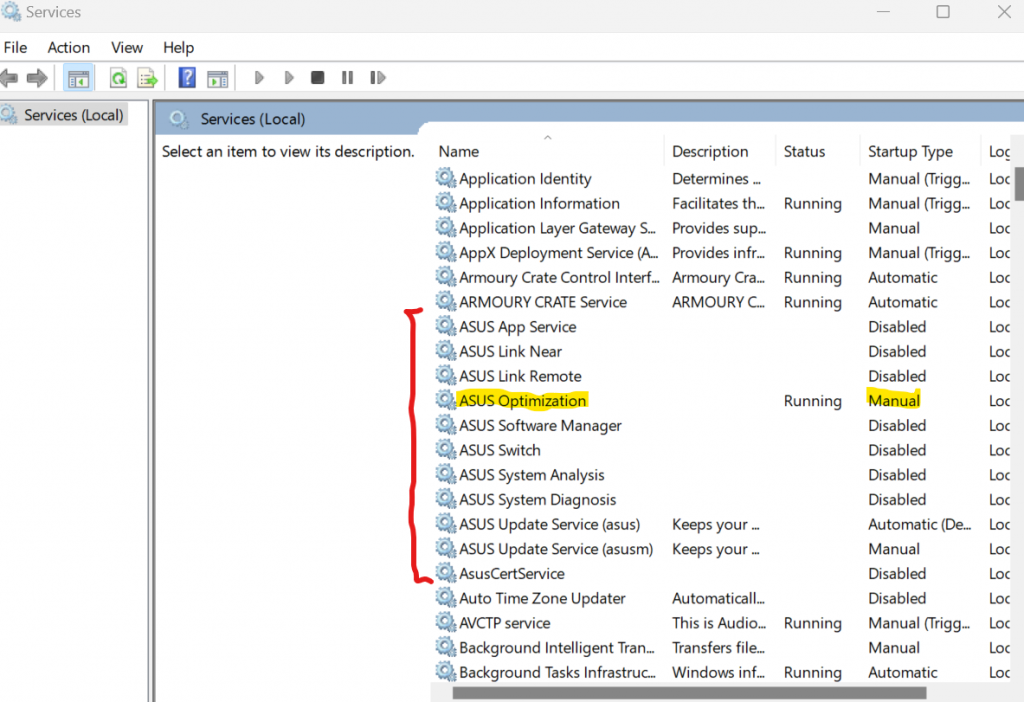
Task: Open Help using the blue question mark icon
Action: pos(186,78)
